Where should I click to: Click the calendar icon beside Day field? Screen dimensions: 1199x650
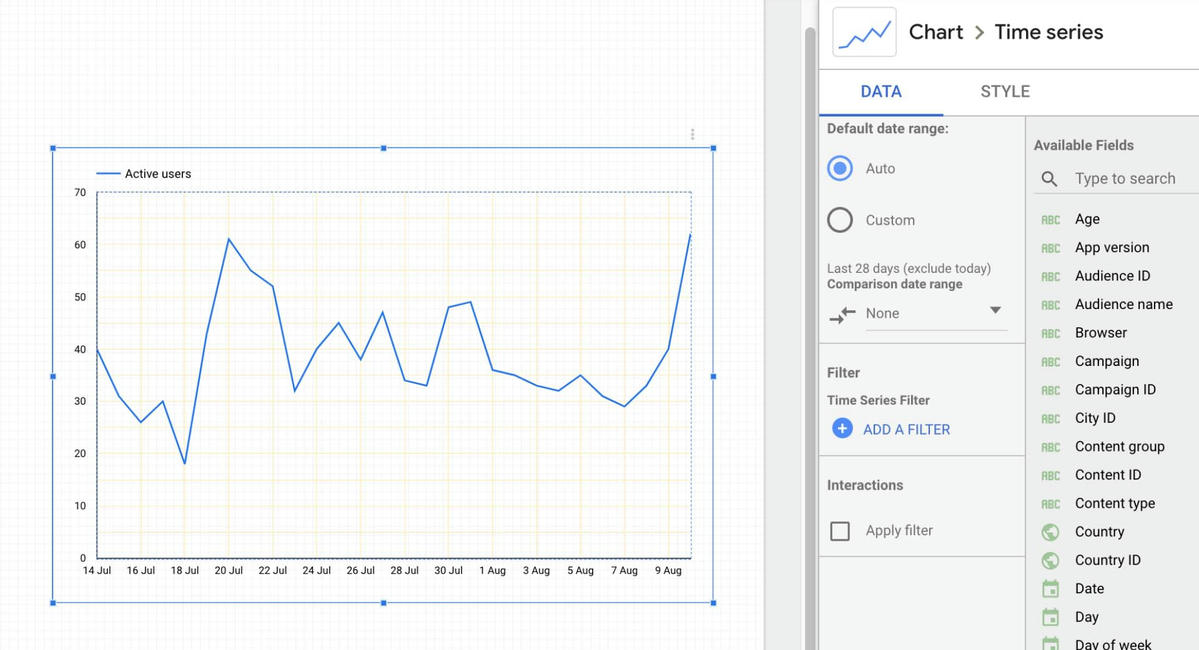[1051, 617]
